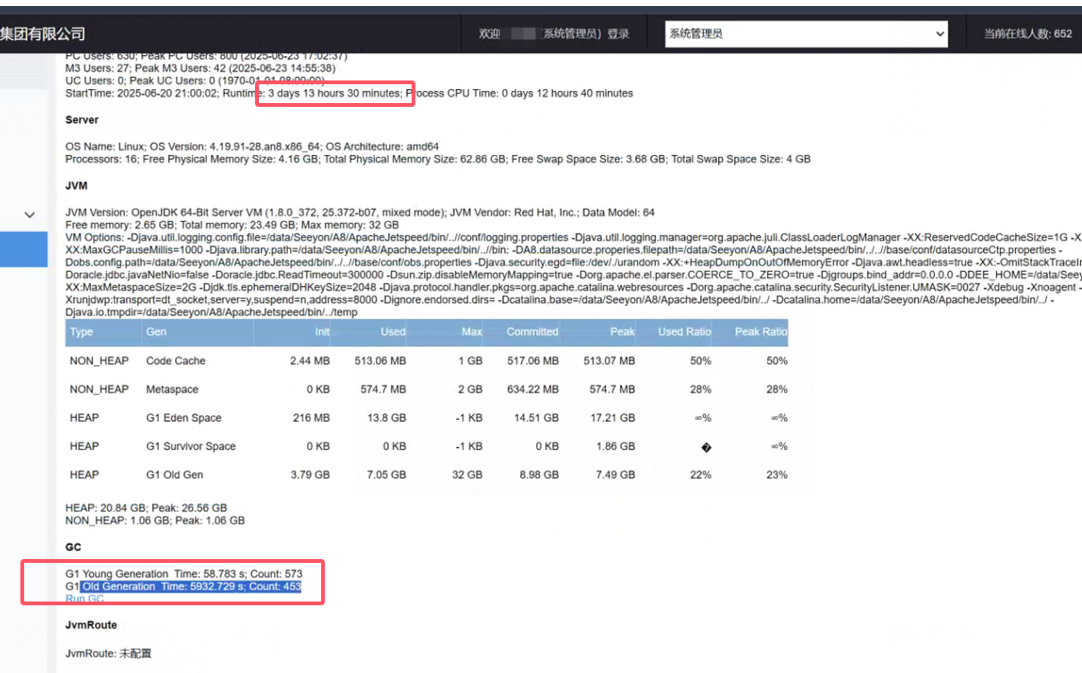This screenshot has height=673, width=1082.
Task: Select the G1 Old Gen cell
Action: [175, 475]
